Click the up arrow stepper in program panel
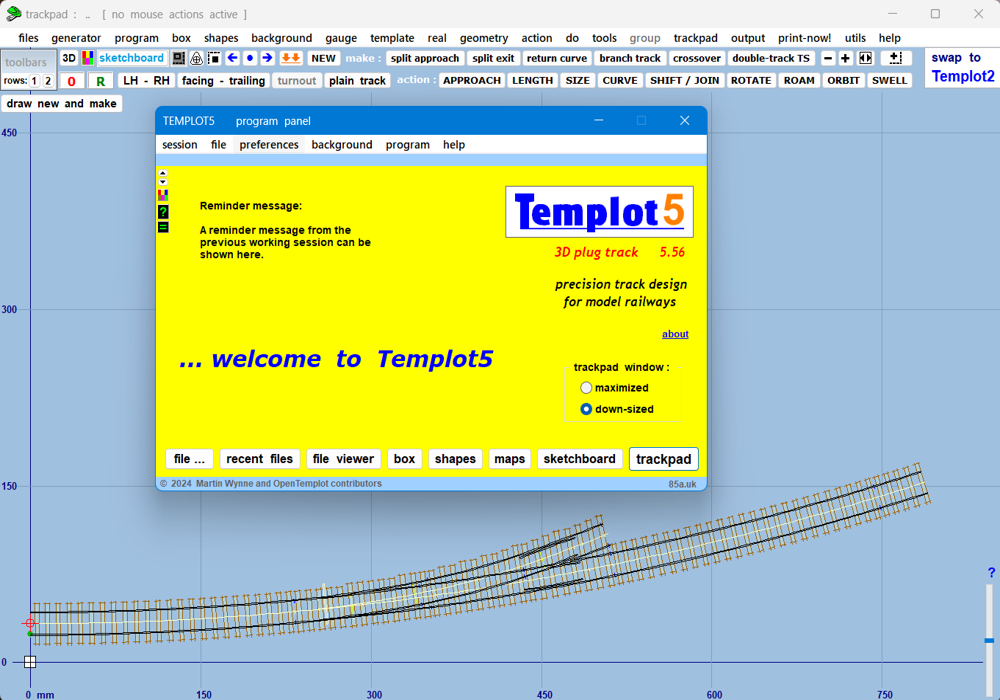The height and width of the screenshot is (700, 1000). (163, 173)
